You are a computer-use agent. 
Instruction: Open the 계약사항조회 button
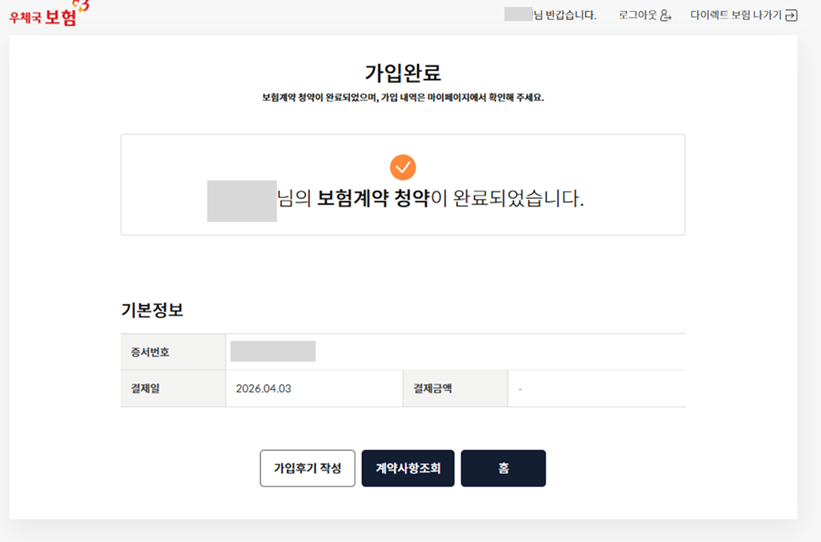[408, 468]
